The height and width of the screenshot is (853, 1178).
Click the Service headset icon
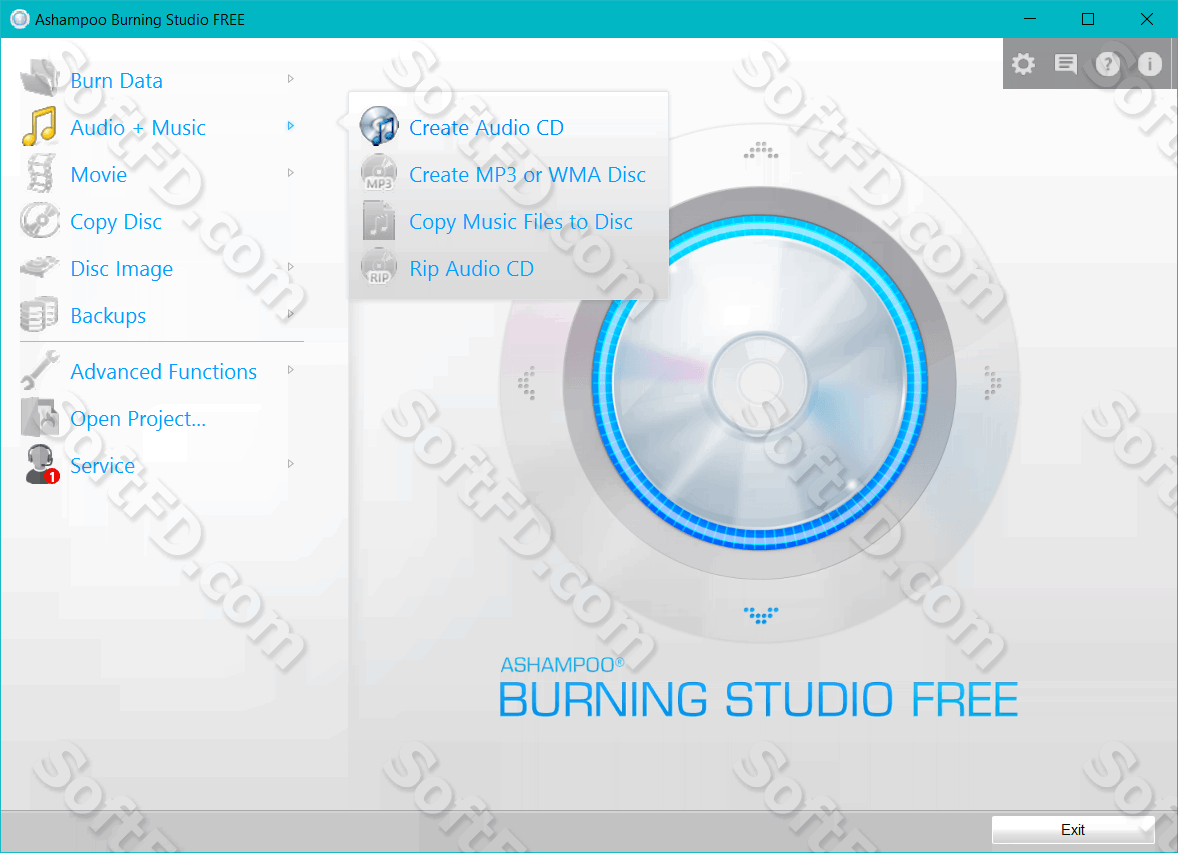pyautogui.click(x=41, y=464)
